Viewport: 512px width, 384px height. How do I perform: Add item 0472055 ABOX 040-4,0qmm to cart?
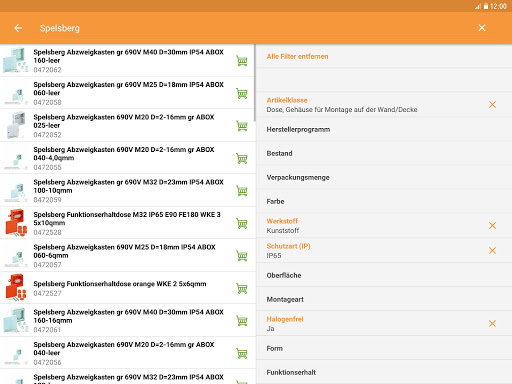tap(242, 158)
